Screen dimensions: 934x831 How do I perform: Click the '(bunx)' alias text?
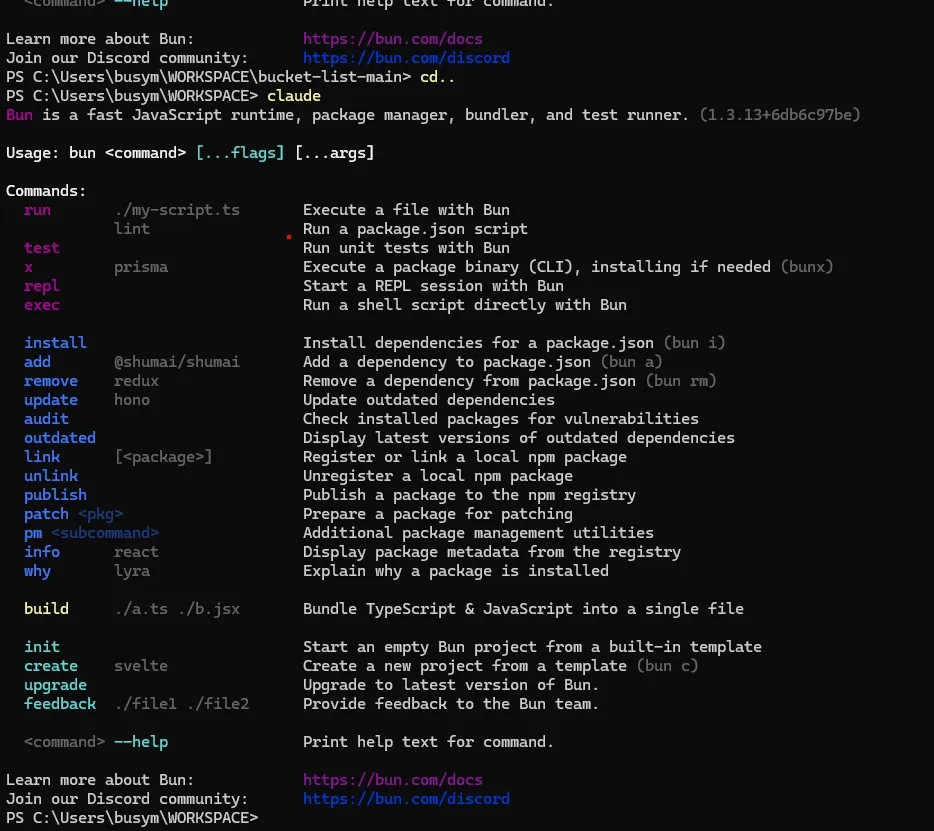coord(807,267)
